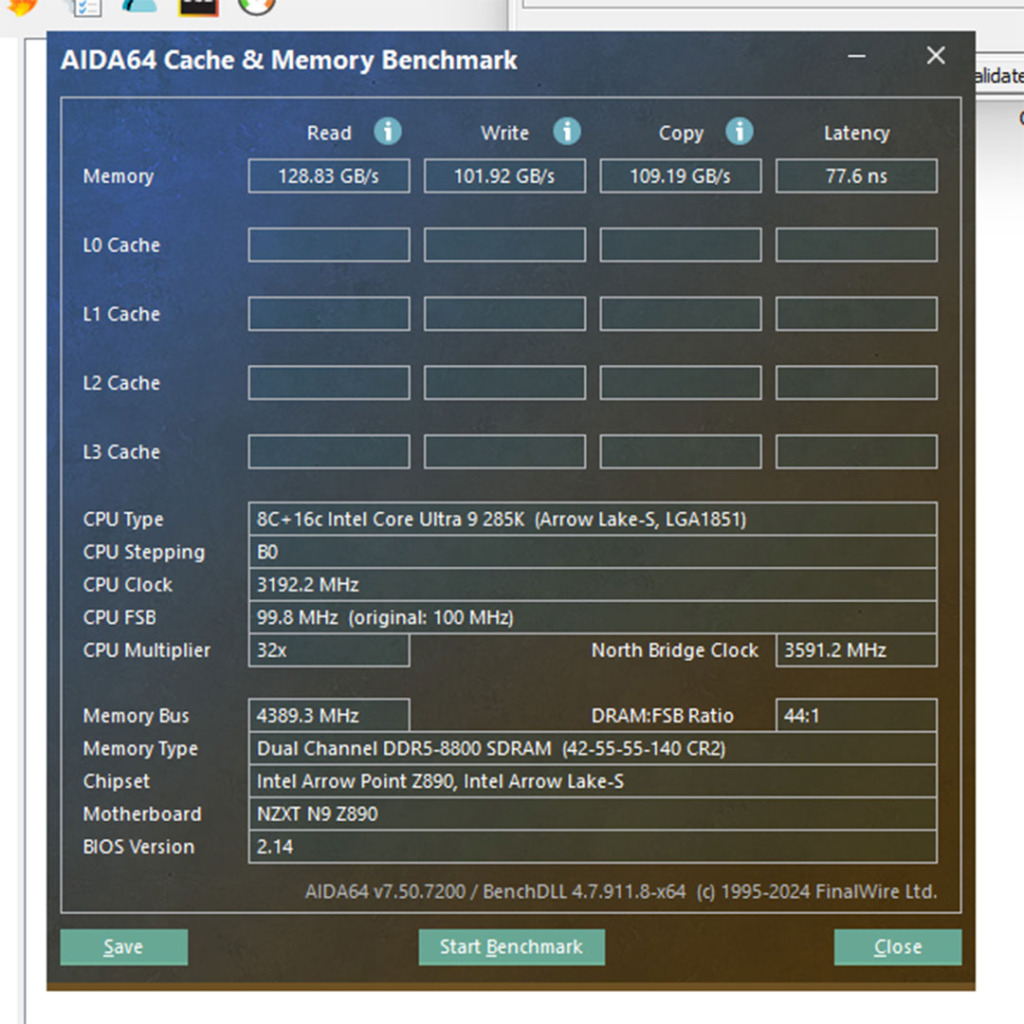Click the Start Benchmark button
Viewport: 1024px width, 1024px height.
[511, 946]
